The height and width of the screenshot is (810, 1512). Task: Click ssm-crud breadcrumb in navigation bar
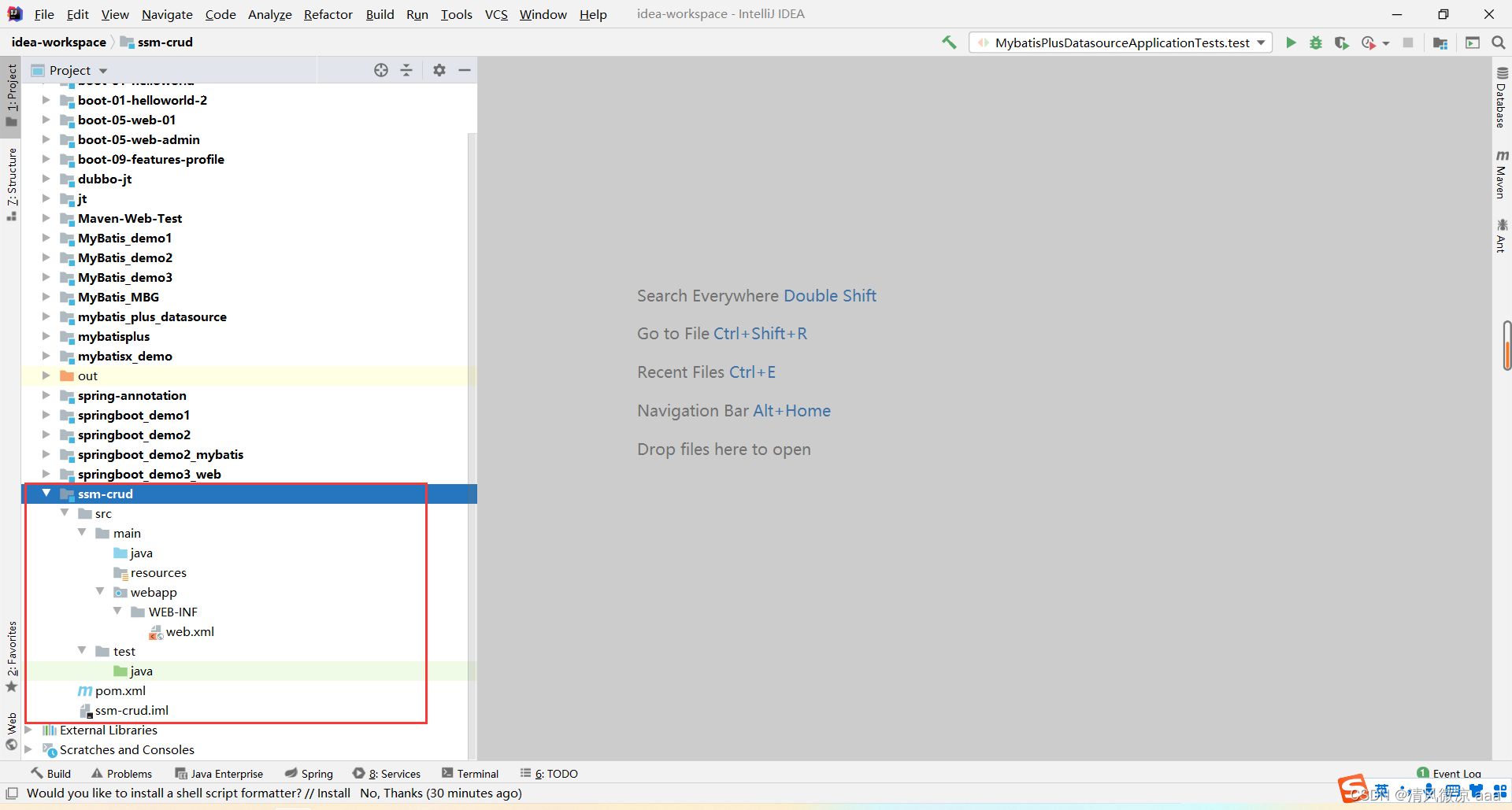[157, 43]
